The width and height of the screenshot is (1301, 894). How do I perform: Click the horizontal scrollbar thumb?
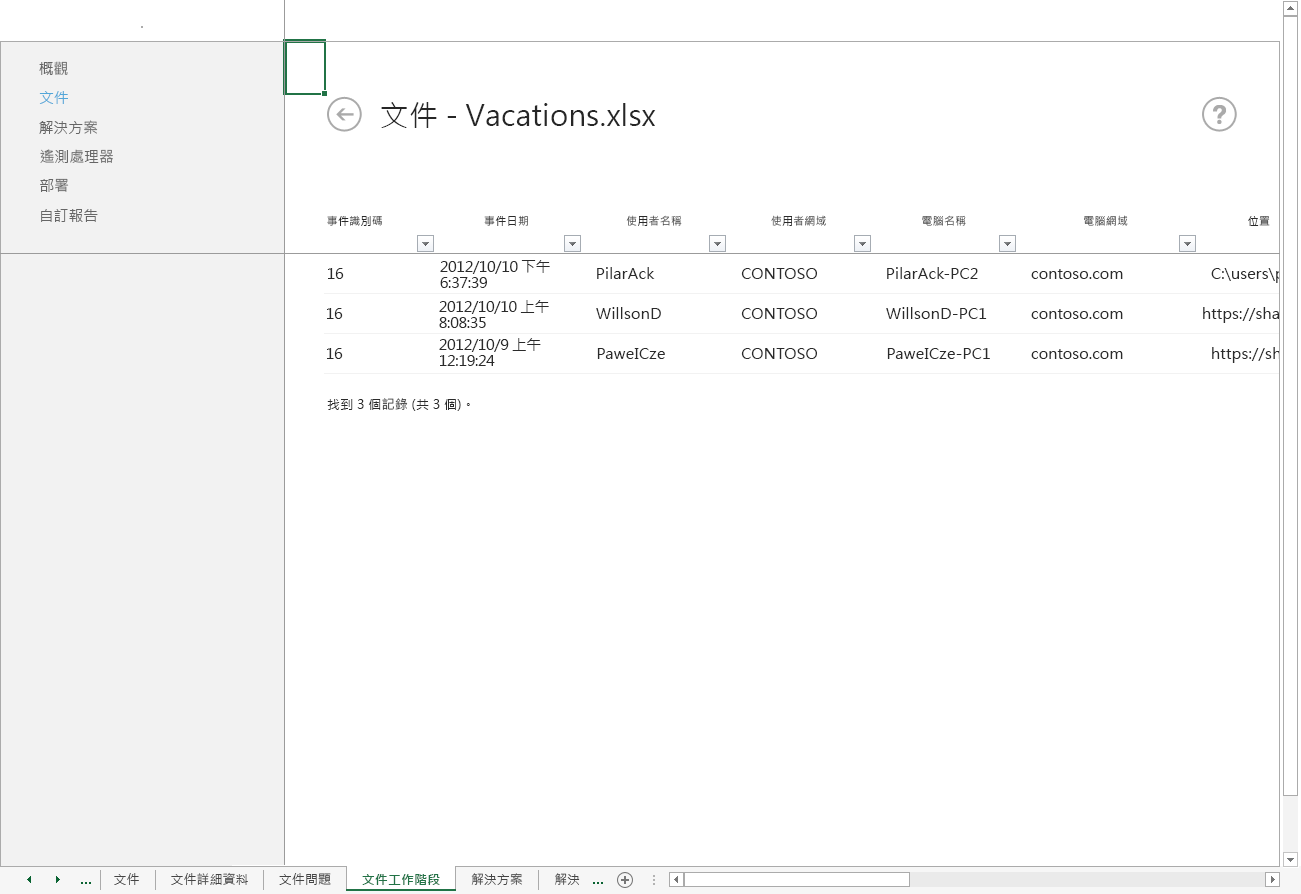pos(797,880)
